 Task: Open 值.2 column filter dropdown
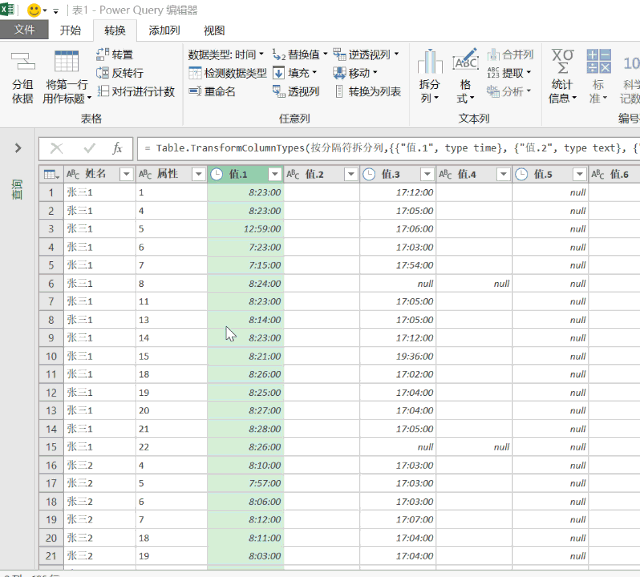coord(351,174)
